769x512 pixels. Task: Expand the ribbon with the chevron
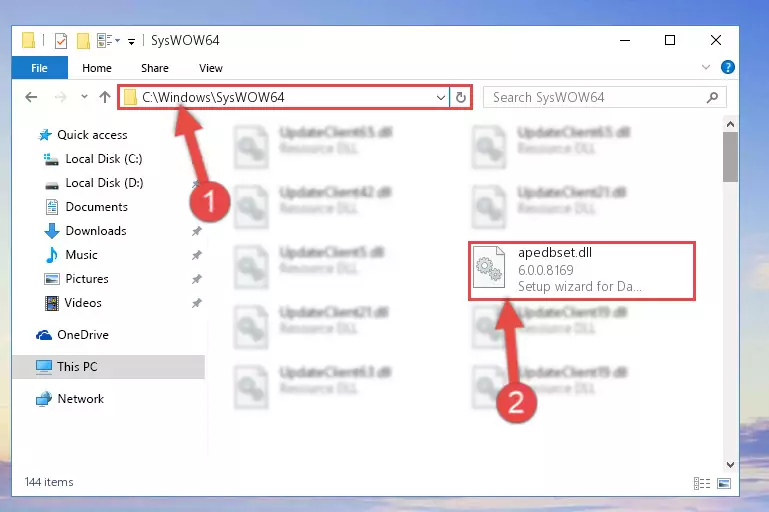pyautogui.click(x=706, y=67)
